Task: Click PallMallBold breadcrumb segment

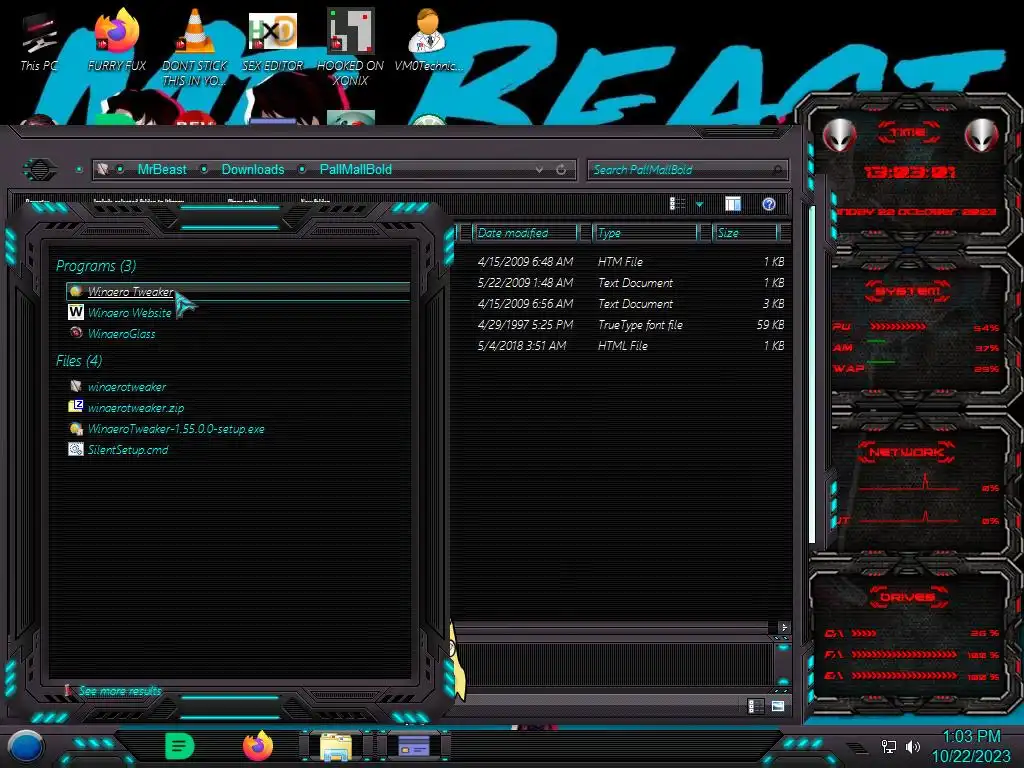Action: point(356,170)
